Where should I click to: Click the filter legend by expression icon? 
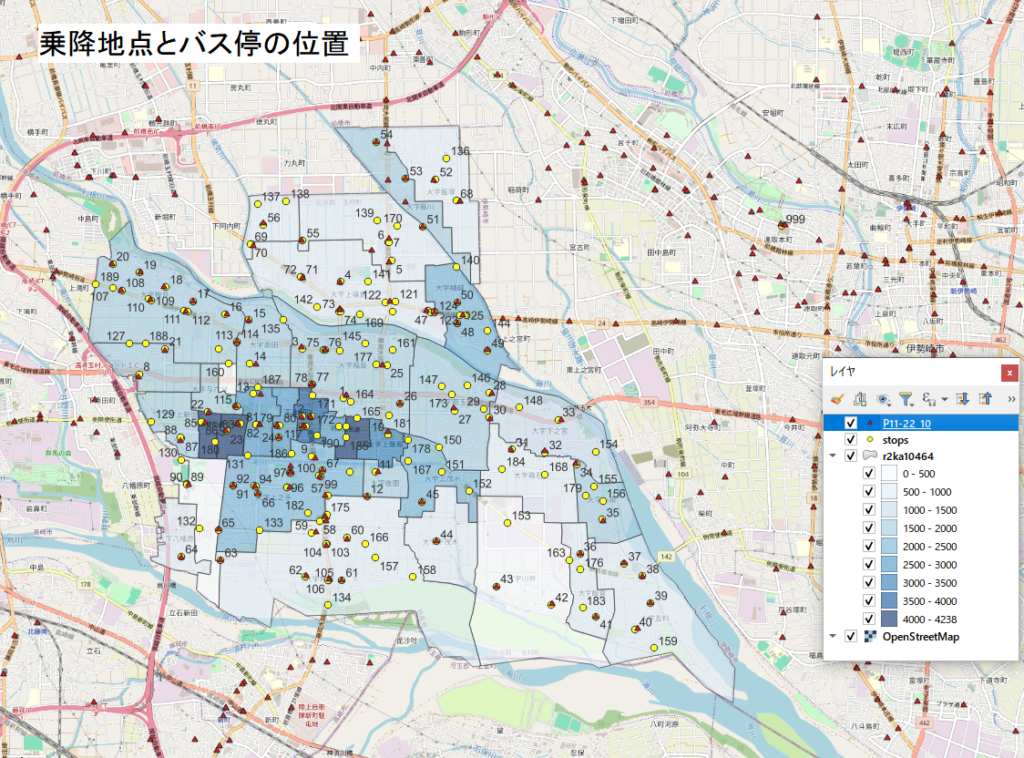point(929,399)
